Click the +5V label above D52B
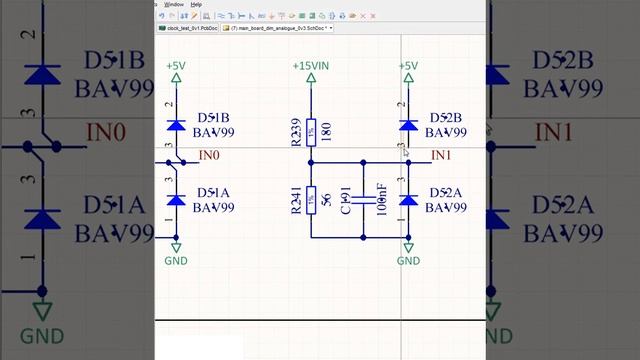This screenshot has width=640, height=360. pos(408,66)
